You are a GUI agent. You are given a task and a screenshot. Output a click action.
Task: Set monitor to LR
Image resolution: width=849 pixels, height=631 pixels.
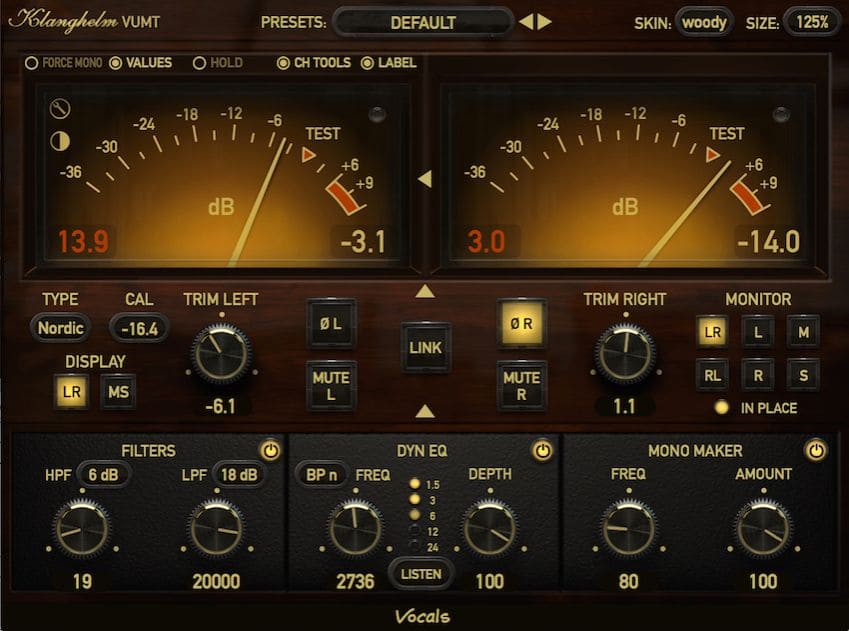coord(712,331)
